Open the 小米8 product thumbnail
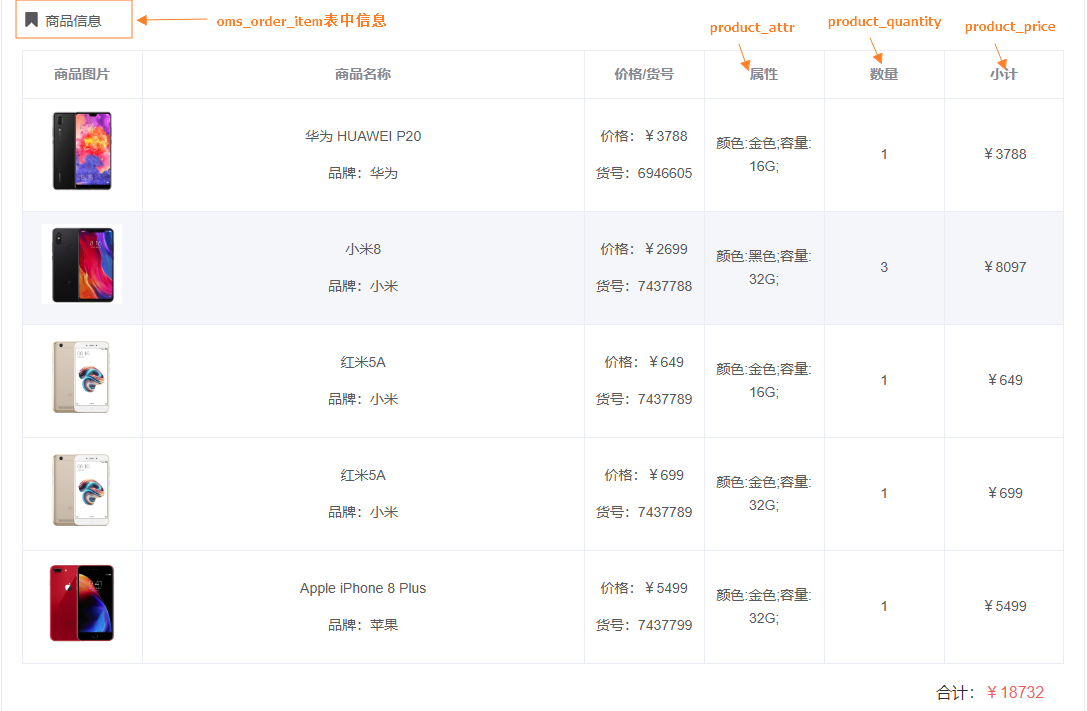Image resolution: width=1087 pixels, height=711 pixels. tap(82, 264)
